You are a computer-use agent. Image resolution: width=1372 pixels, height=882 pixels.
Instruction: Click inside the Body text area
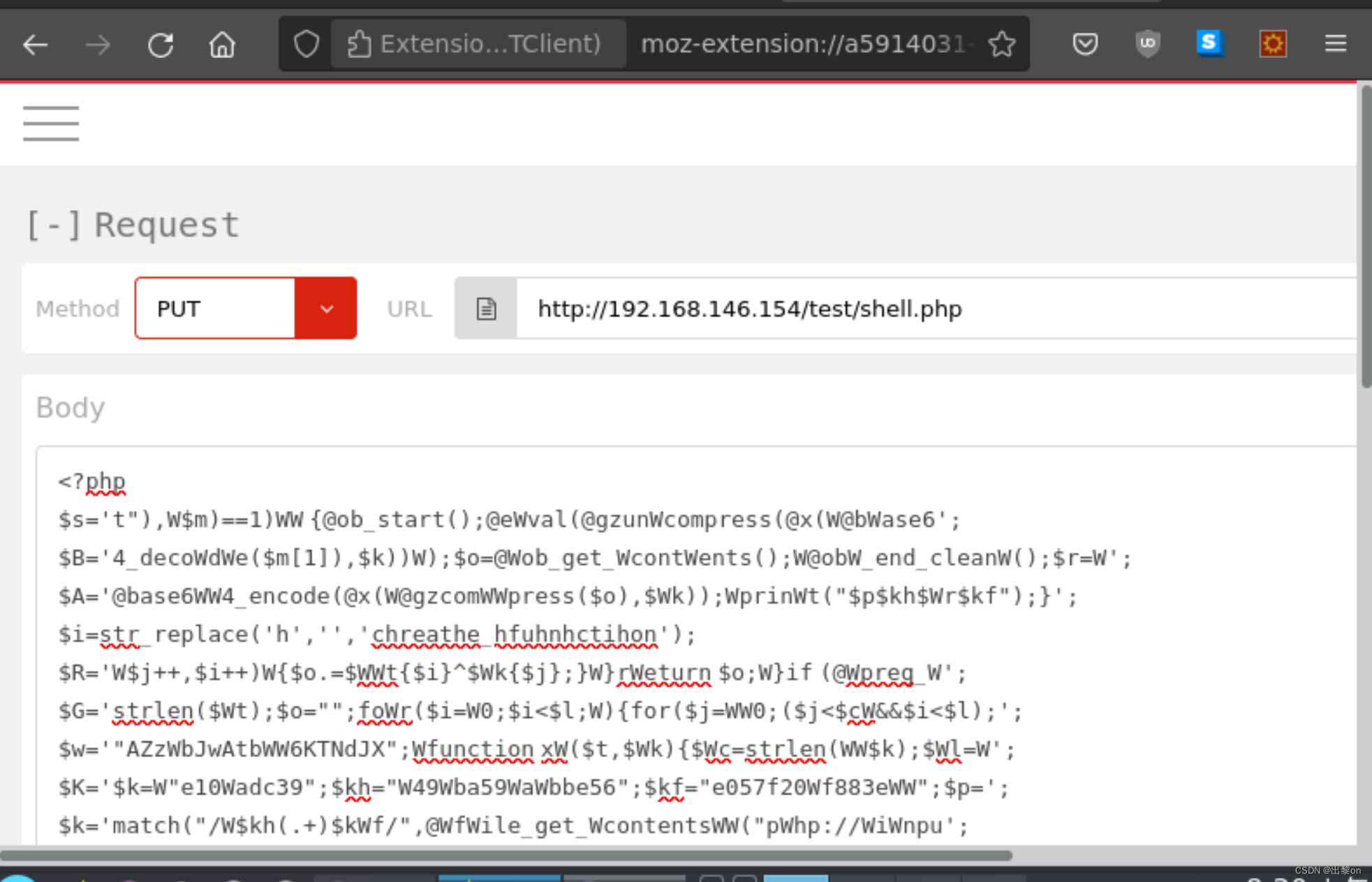point(696,646)
